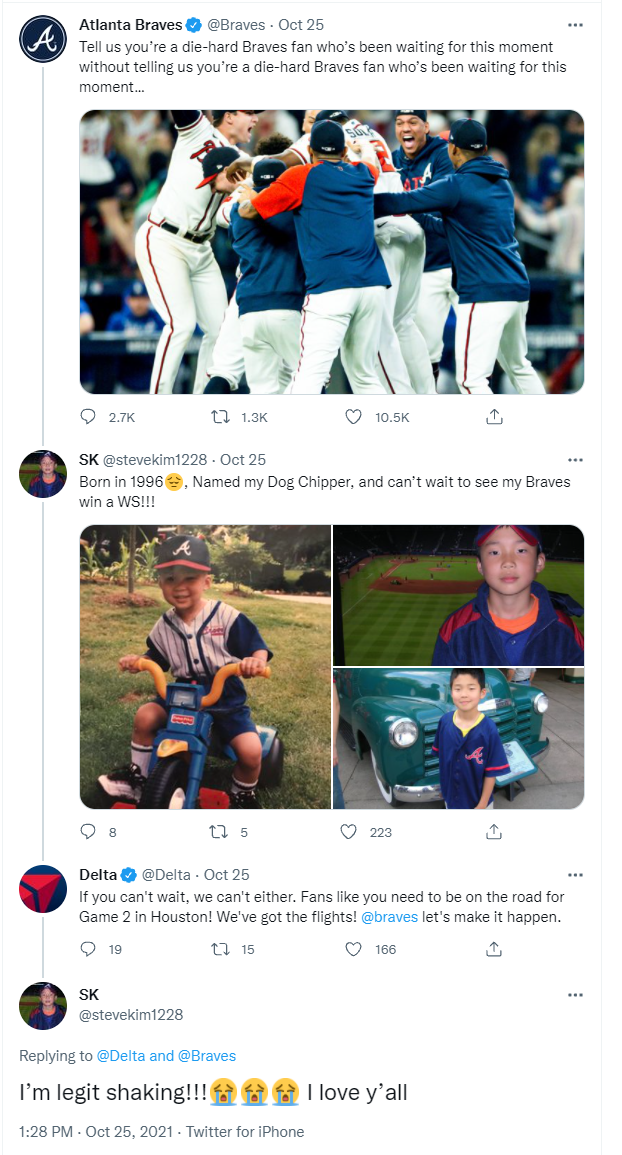This screenshot has height=1155, width=622.
Task: Open the Atlanta Braves profile avatar
Action: click(43, 39)
